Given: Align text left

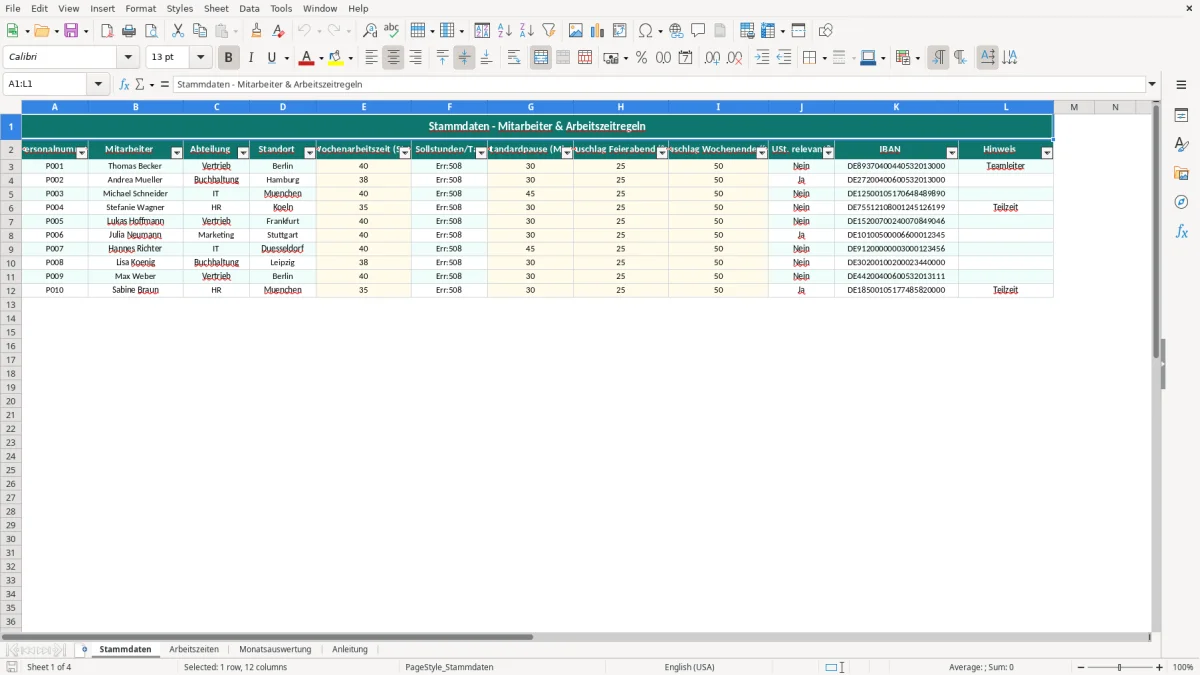Looking at the screenshot, I should pyautogui.click(x=372, y=58).
